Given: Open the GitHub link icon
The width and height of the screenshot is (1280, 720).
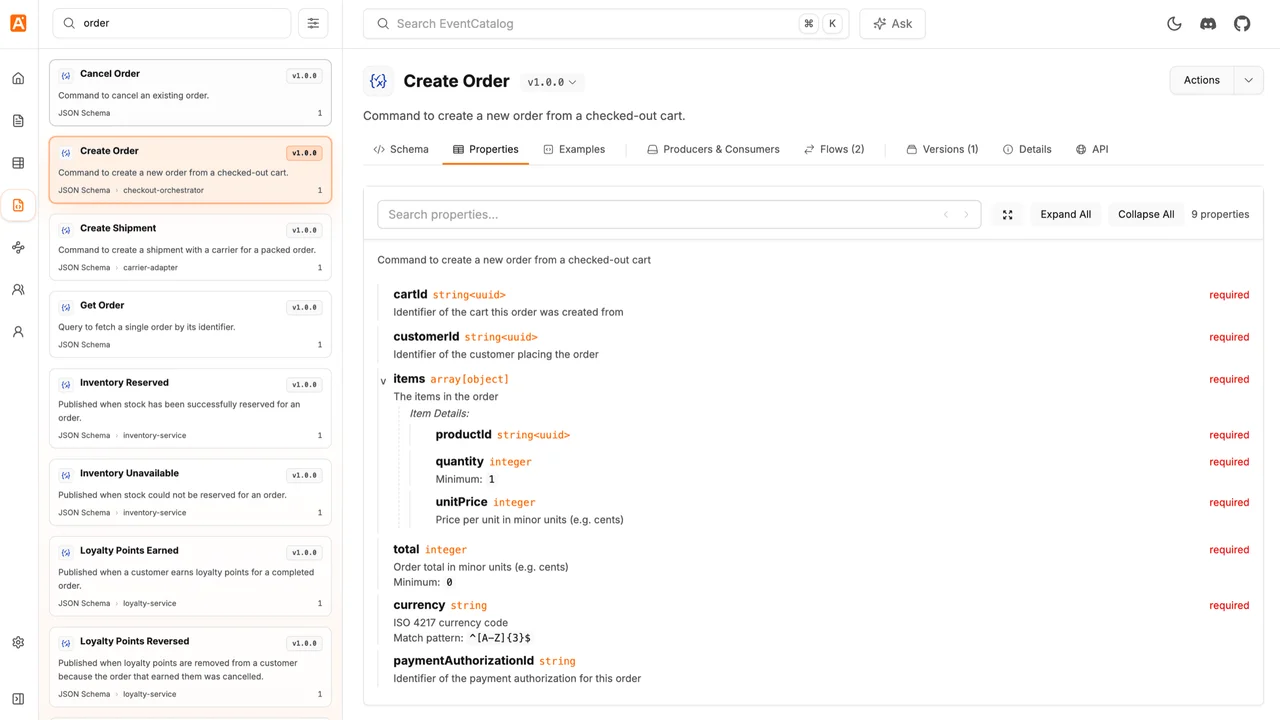Looking at the screenshot, I should point(1242,24).
